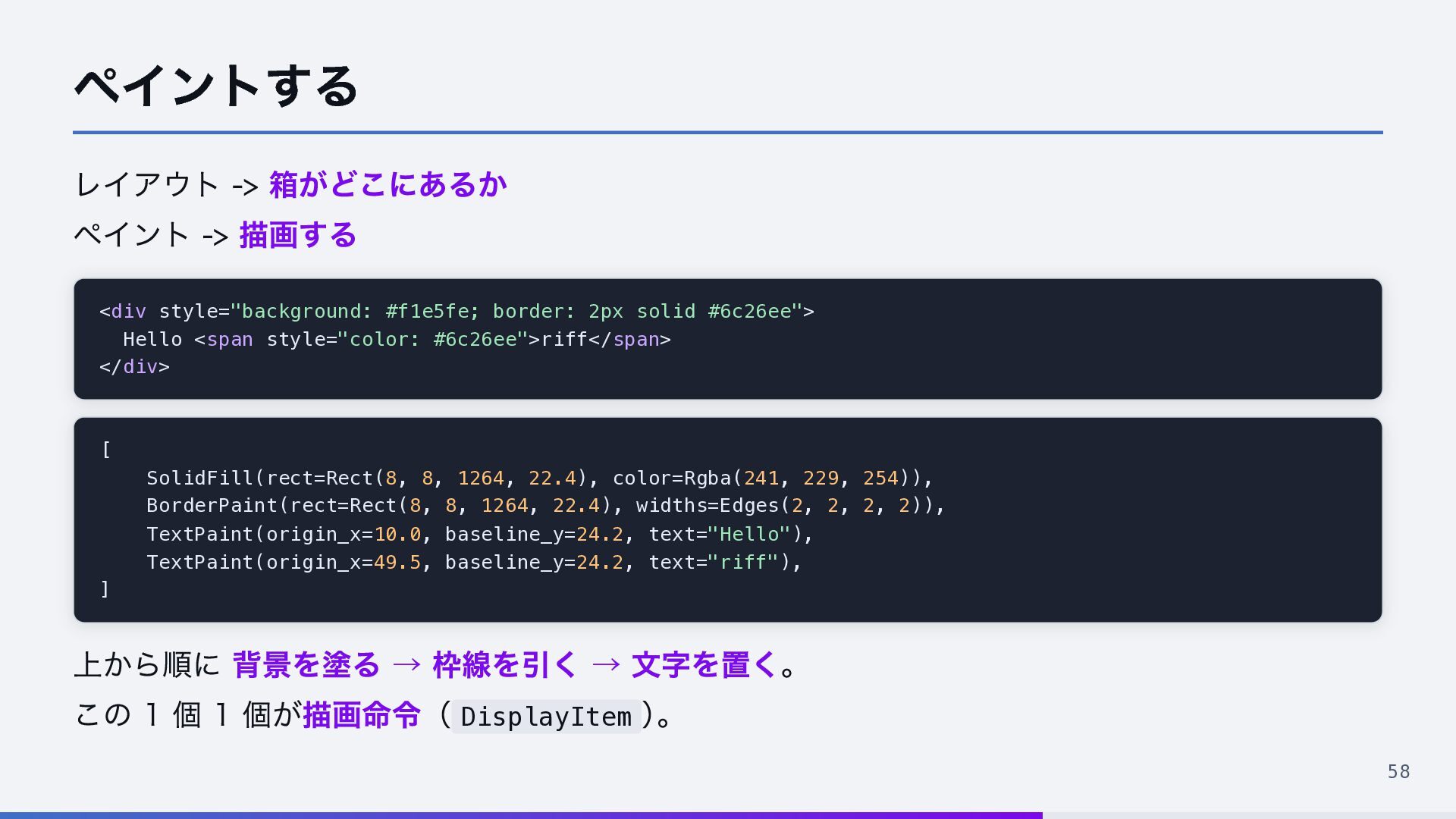Screen dimensions: 1456x819
Task: Click the SolidFill display item line
Action: (x=539, y=478)
